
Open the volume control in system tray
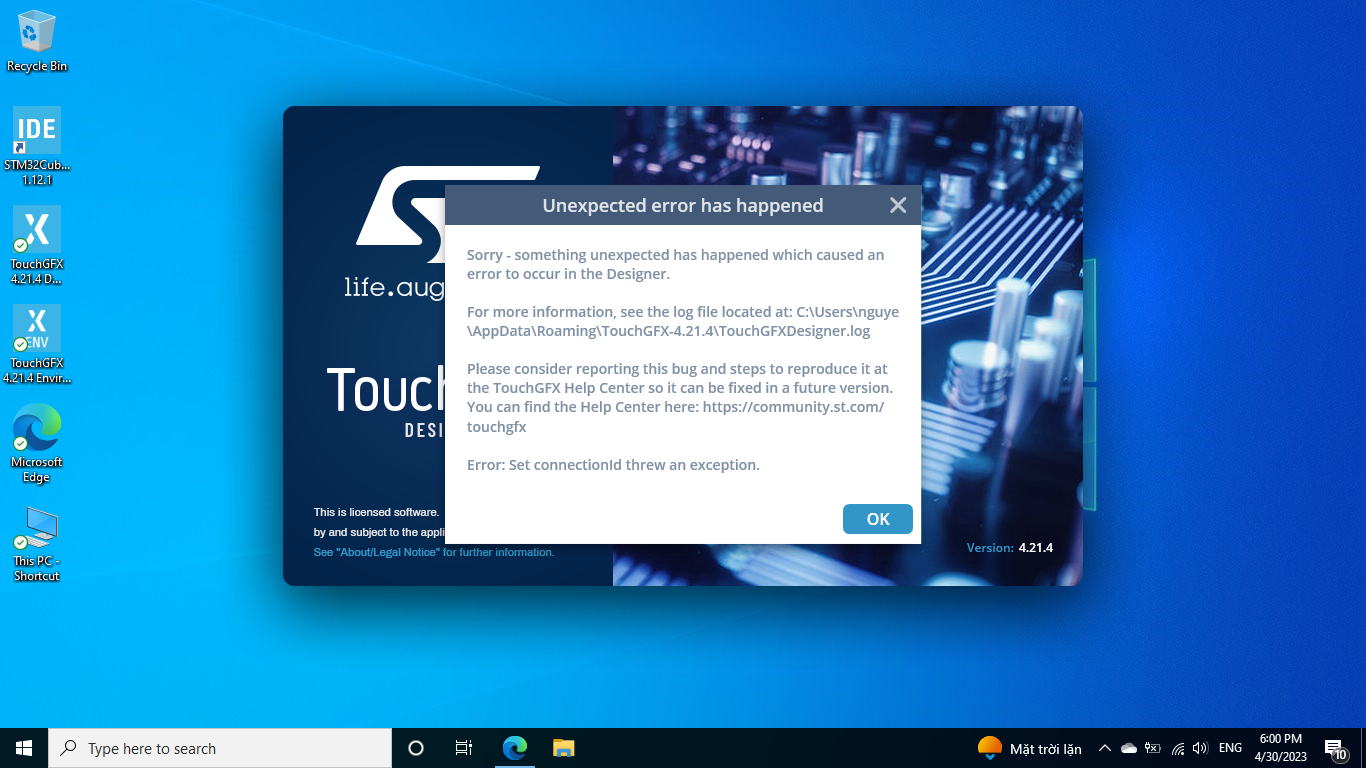click(x=1199, y=747)
